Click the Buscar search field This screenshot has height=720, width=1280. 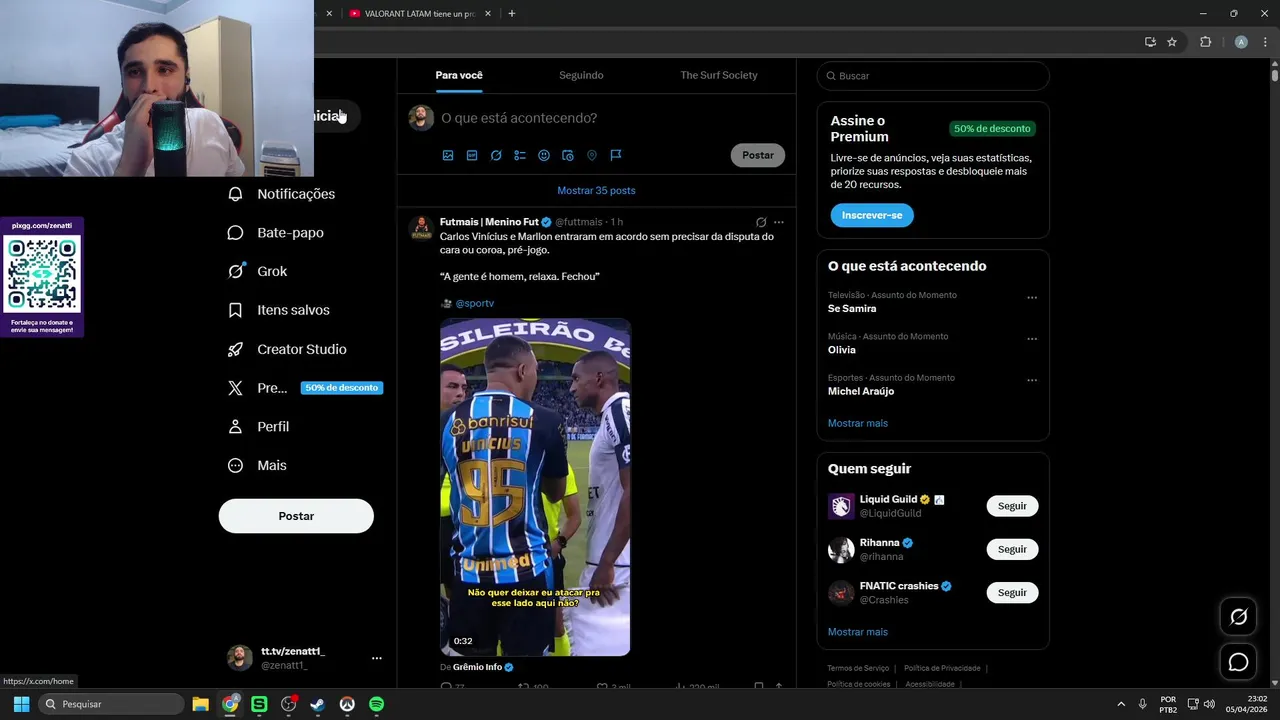tap(933, 76)
